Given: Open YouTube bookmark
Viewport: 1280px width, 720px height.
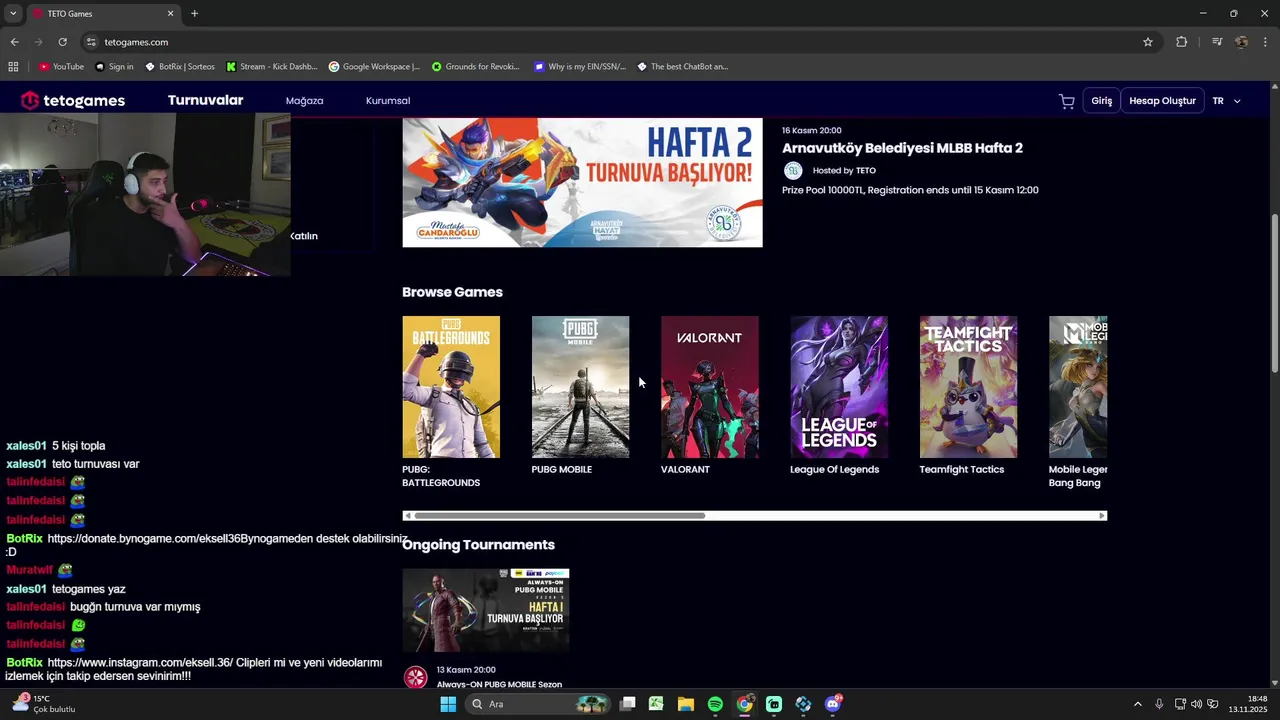Looking at the screenshot, I should 61,67.
